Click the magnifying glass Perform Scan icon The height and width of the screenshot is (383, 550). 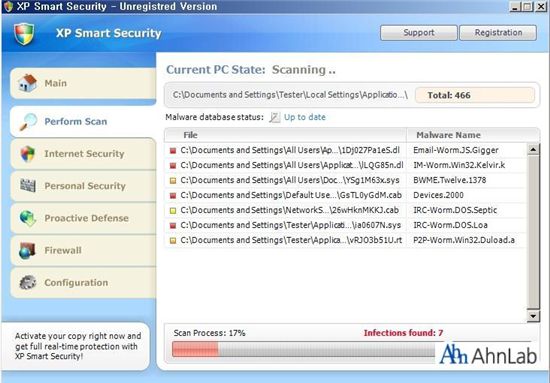coord(28,122)
